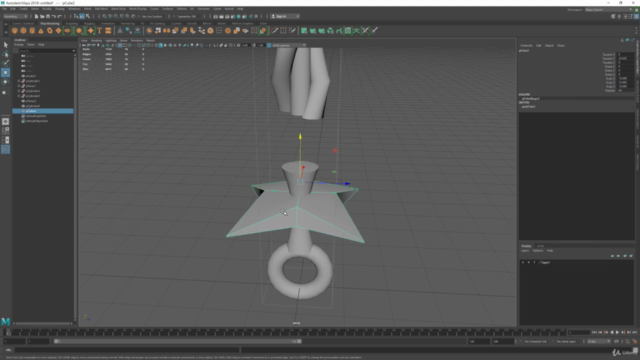Screen dimensions: 640x360
Task: Click on the time slider ruler
Action: coord(286,332)
